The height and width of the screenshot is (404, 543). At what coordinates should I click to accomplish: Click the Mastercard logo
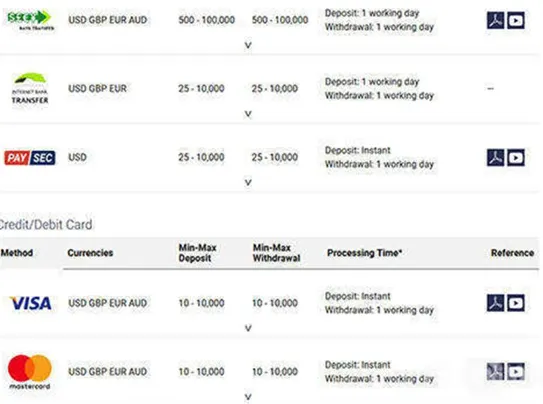click(30, 372)
